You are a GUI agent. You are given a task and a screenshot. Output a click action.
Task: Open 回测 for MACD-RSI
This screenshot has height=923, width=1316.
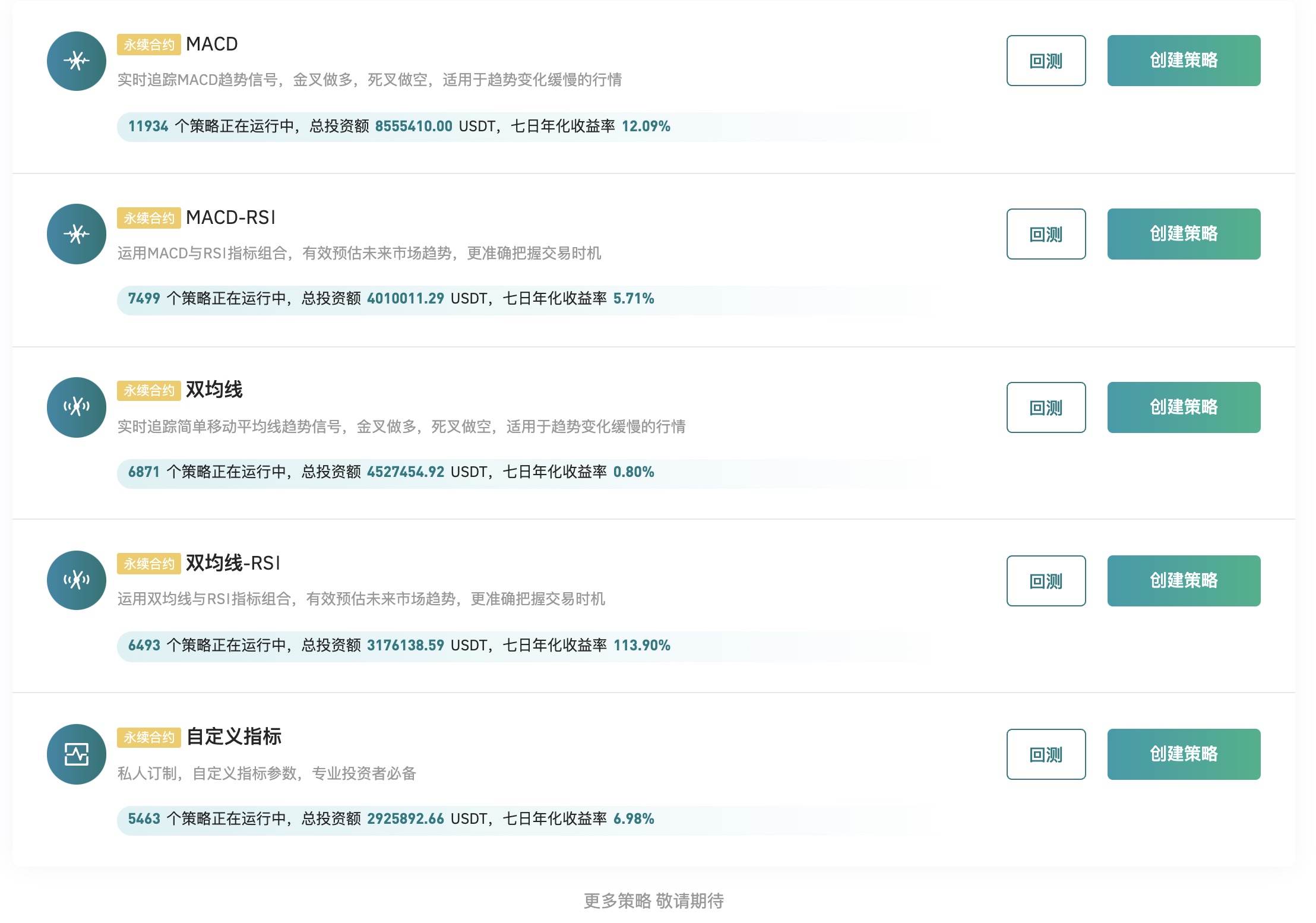[1046, 234]
